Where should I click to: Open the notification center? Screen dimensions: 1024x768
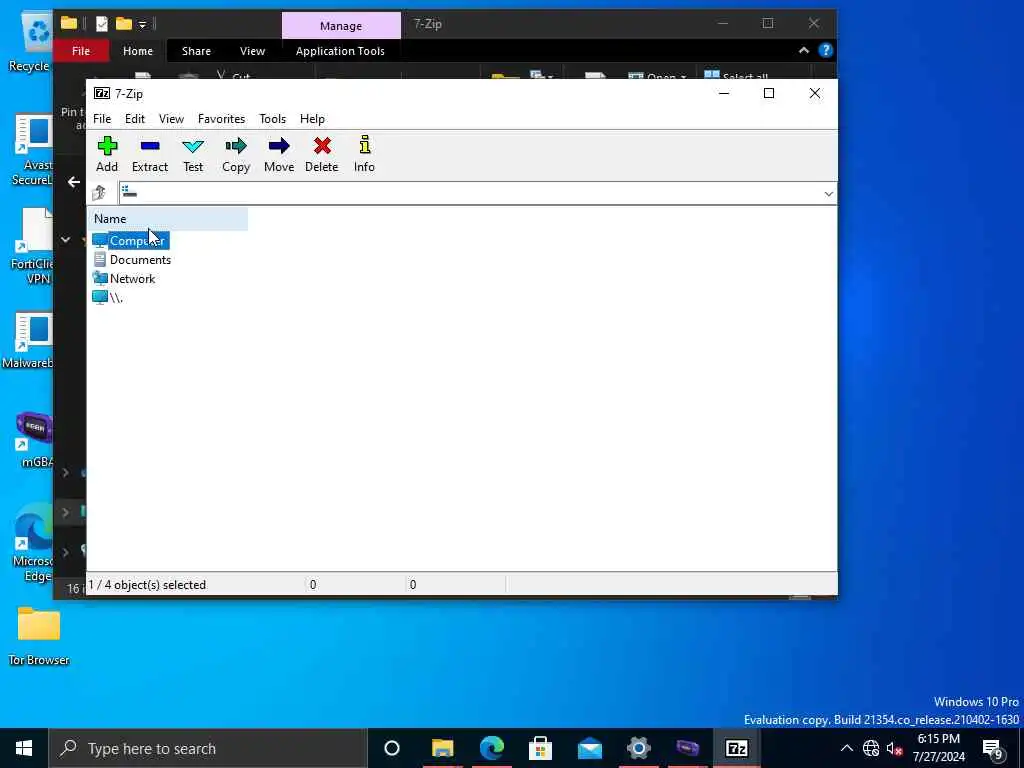[992, 748]
